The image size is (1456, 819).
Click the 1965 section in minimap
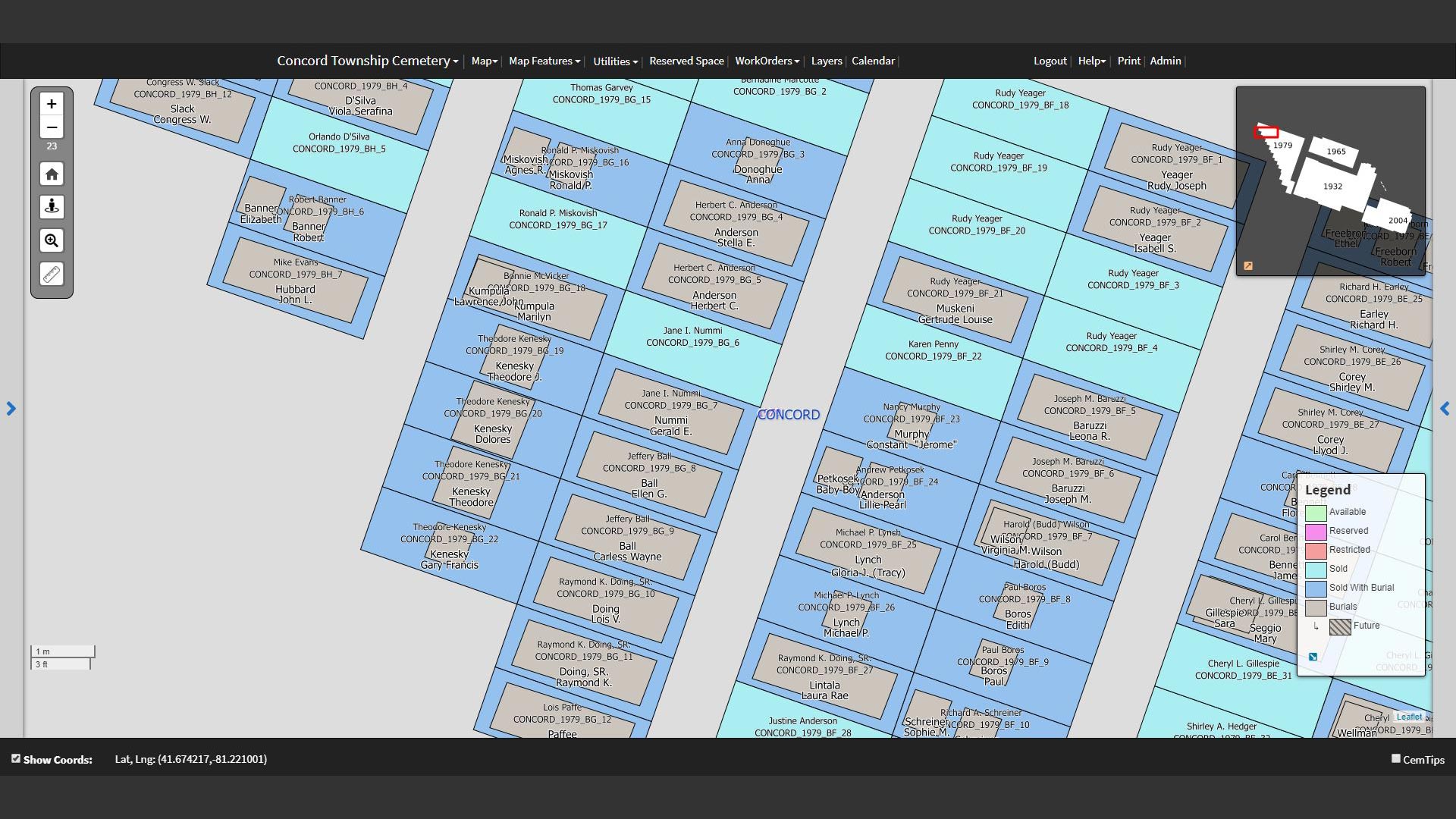coord(1336,151)
